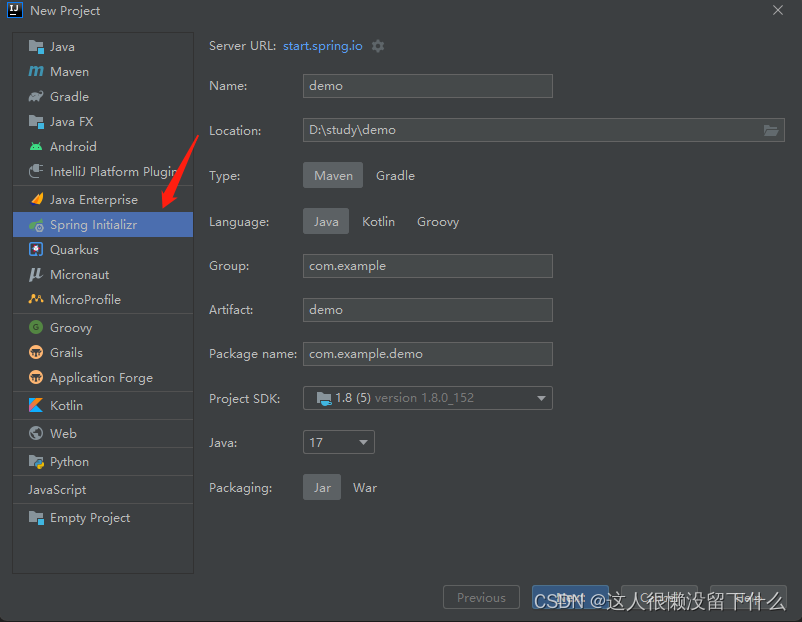The height and width of the screenshot is (622, 802).
Task: Click the Spring Initializr leaf icon
Action: (36, 225)
